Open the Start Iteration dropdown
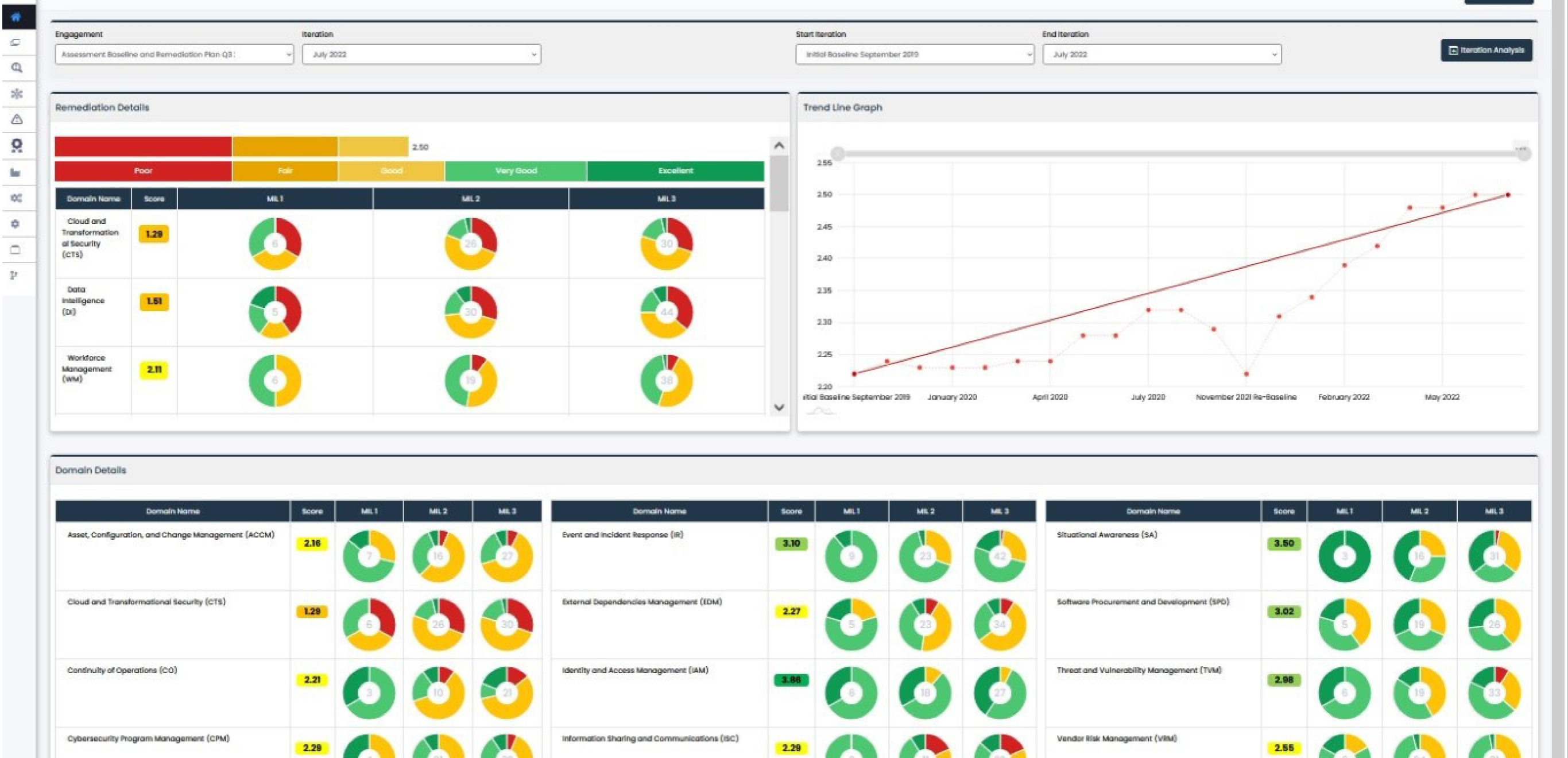The image size is (1568, 758). pos(914,54)
